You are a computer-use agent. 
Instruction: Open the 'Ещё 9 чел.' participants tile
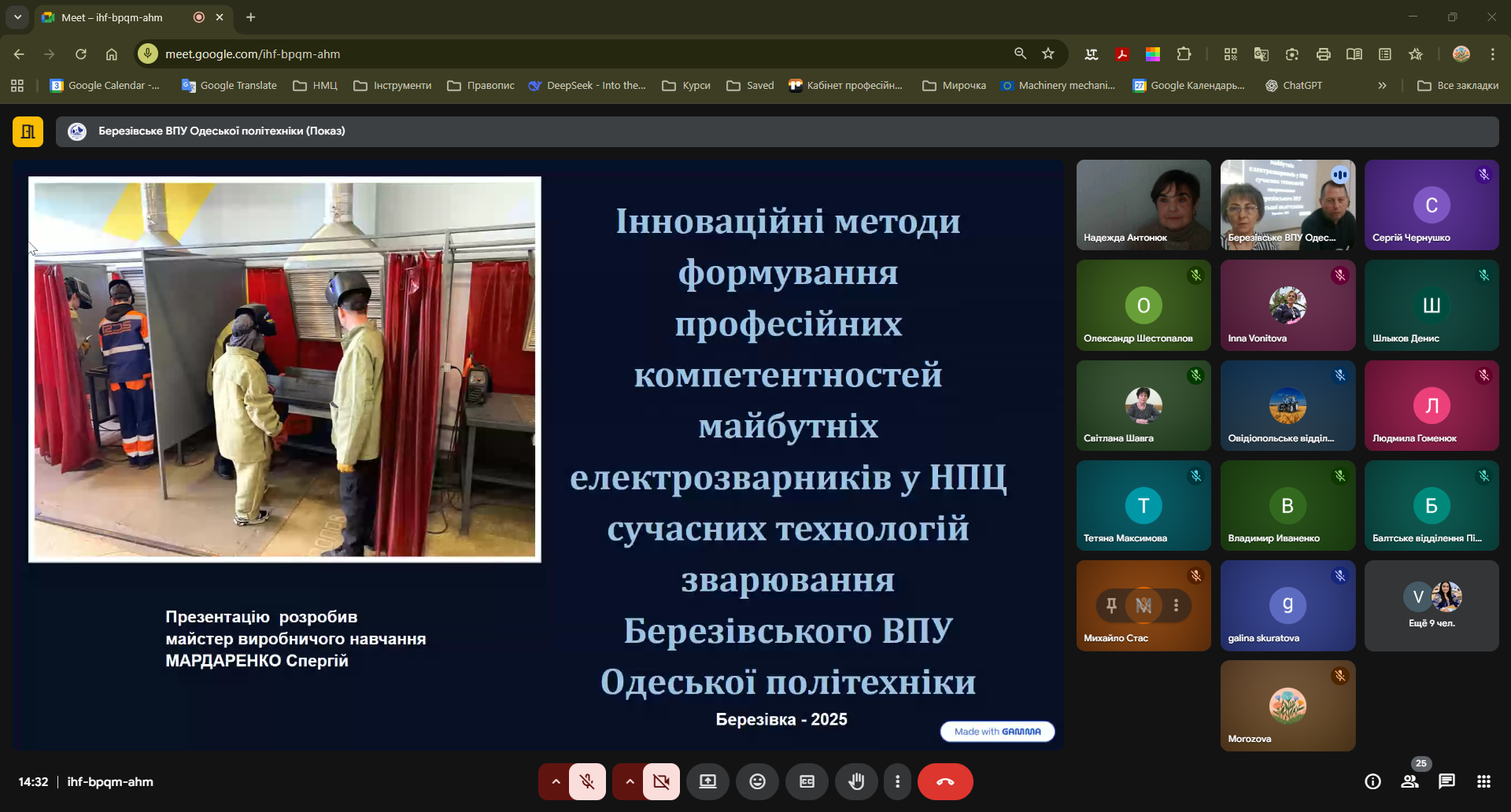pos(1432,605)
